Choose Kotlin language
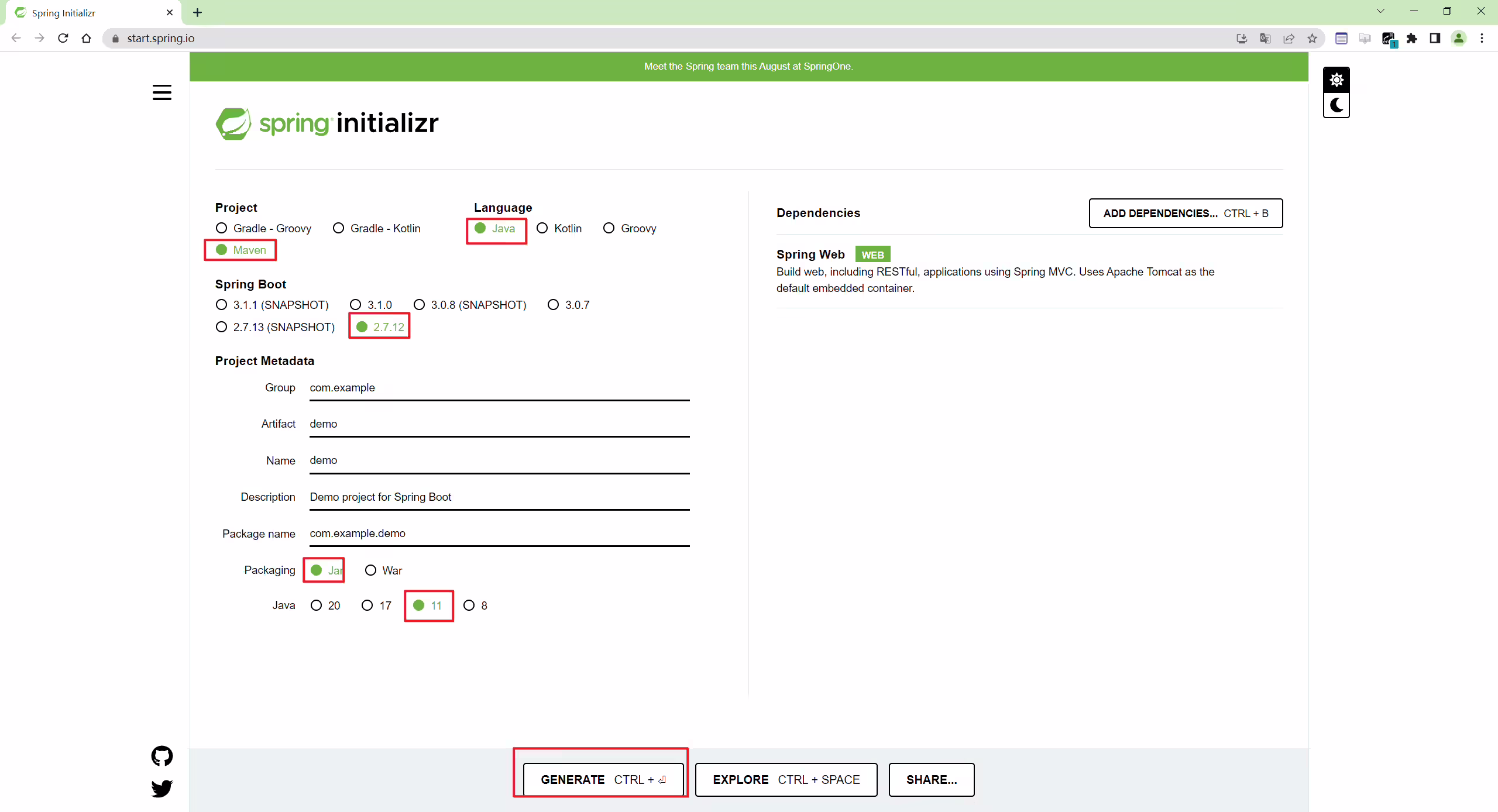 tap(559, 228)
